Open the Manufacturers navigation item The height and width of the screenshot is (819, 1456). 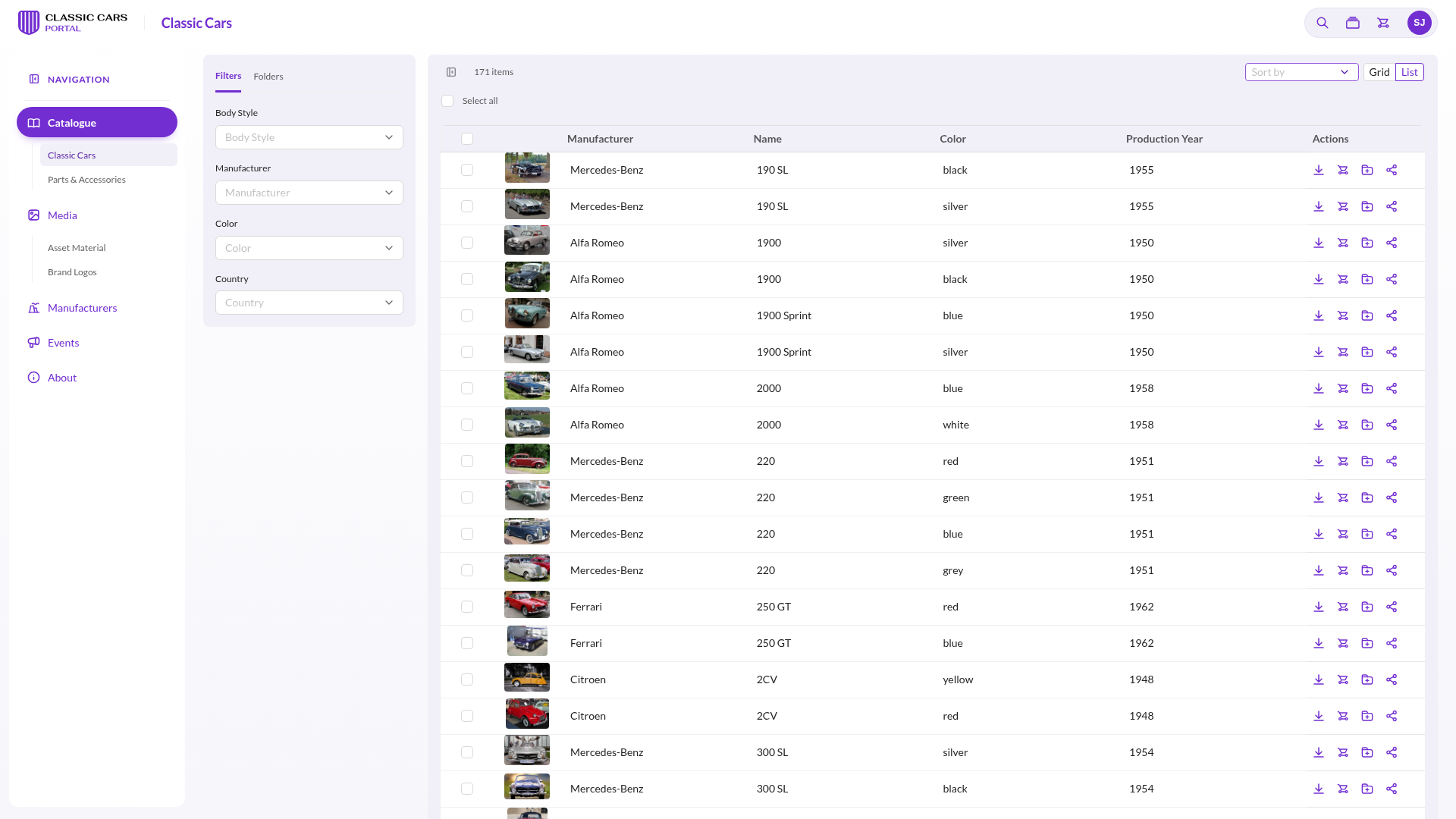coord(82,308)
